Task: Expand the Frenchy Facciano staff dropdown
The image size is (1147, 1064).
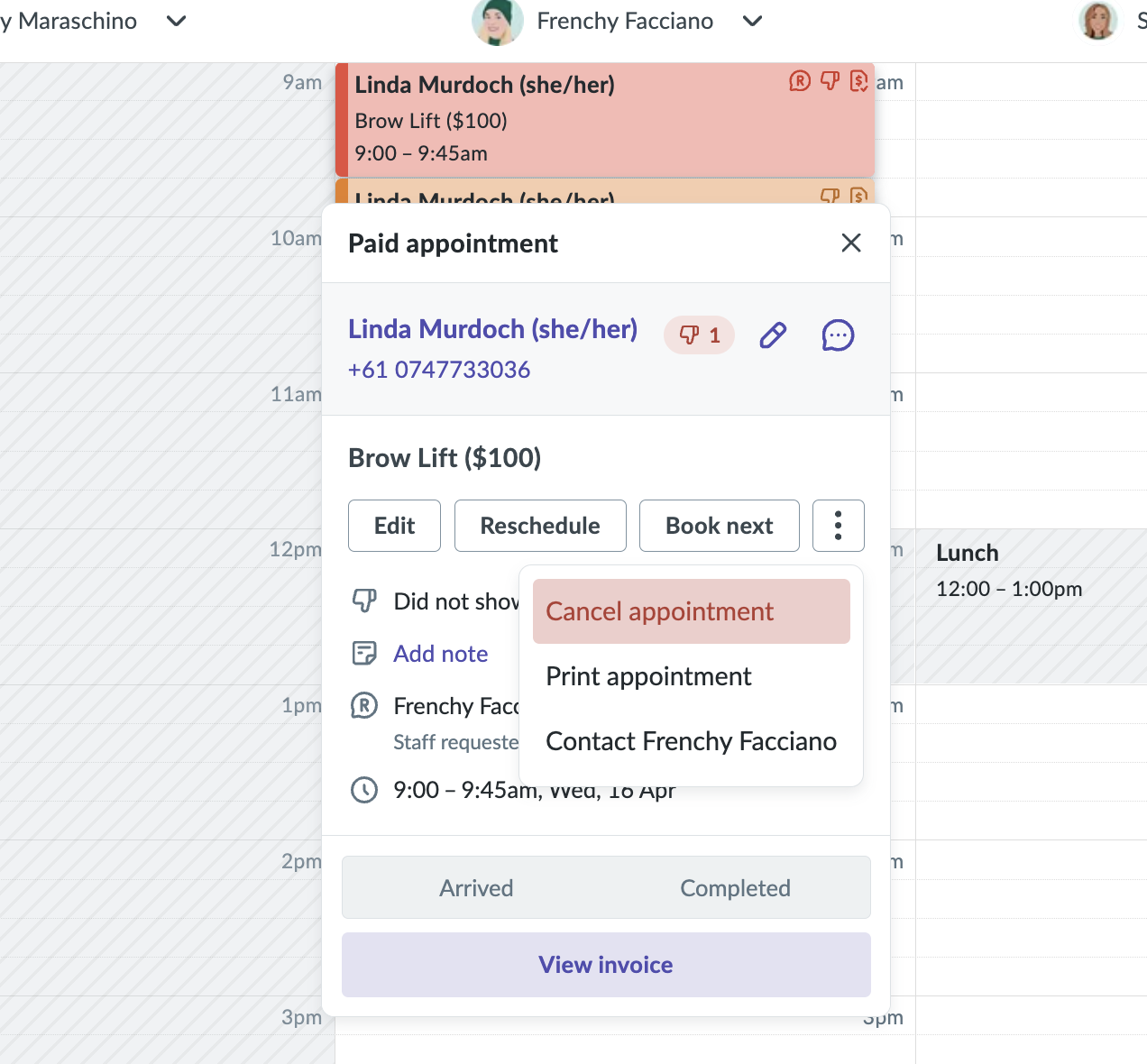Action: click(x=752, y=21)
